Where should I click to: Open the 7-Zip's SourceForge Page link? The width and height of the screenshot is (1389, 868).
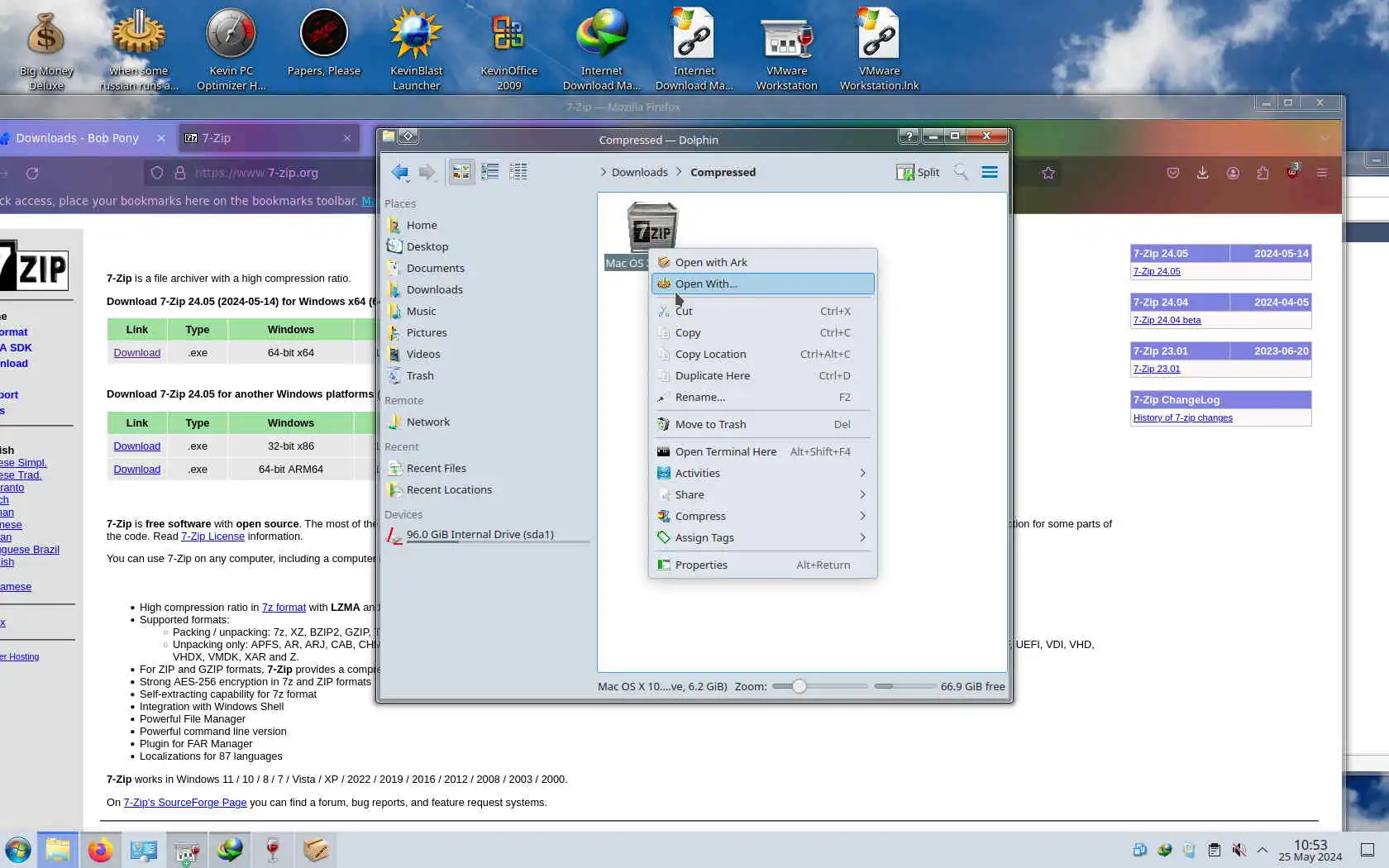(185, 802)
